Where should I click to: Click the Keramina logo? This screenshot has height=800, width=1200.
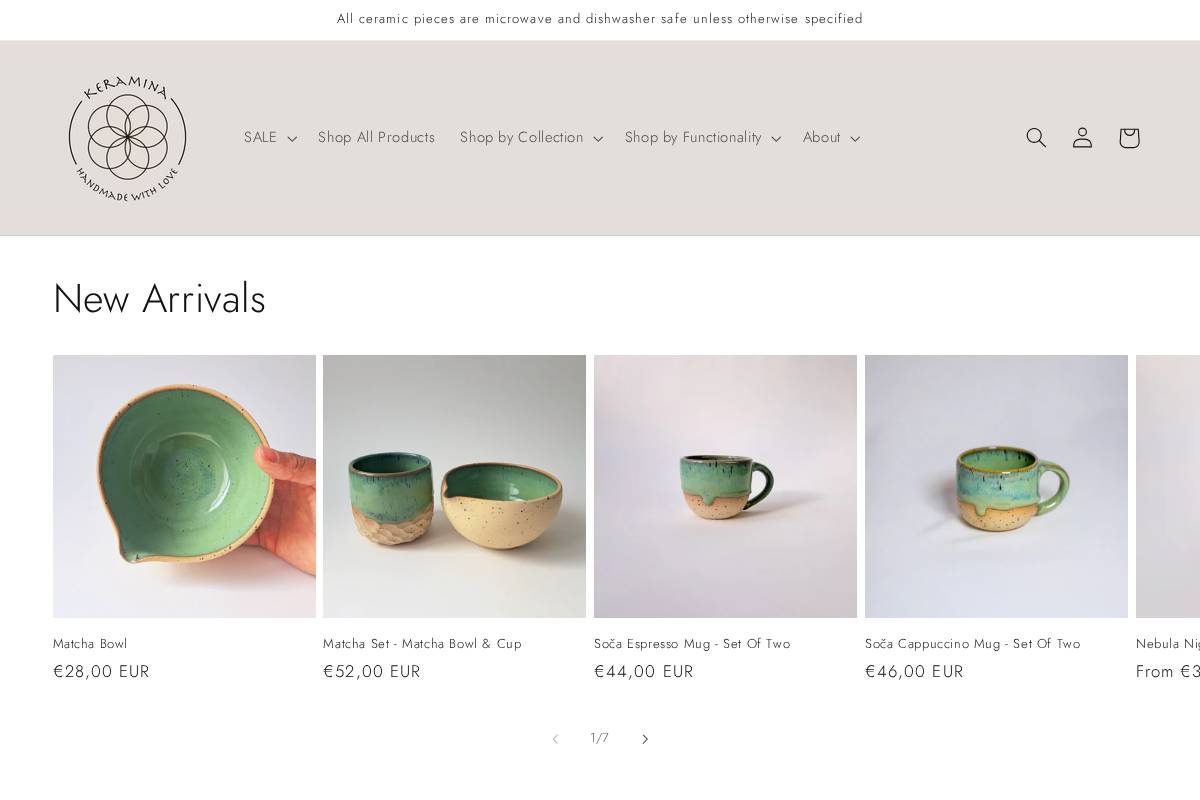tap(127, 137)
